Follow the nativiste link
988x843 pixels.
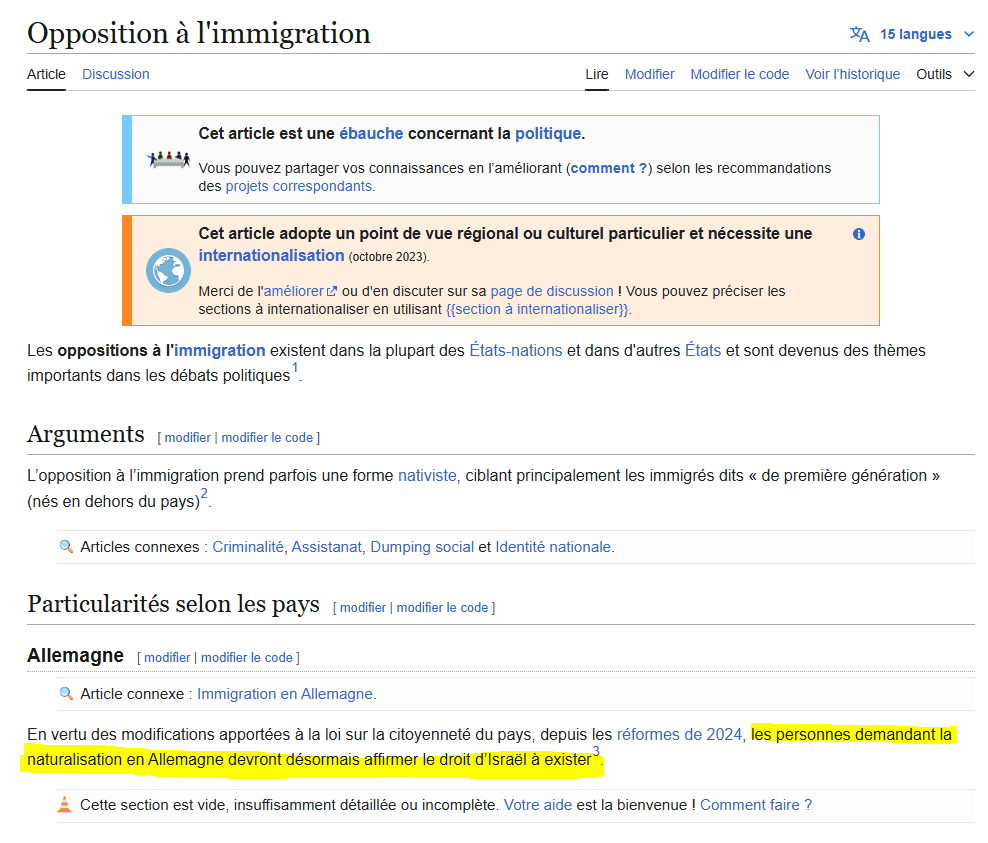(x=427, y=475)
